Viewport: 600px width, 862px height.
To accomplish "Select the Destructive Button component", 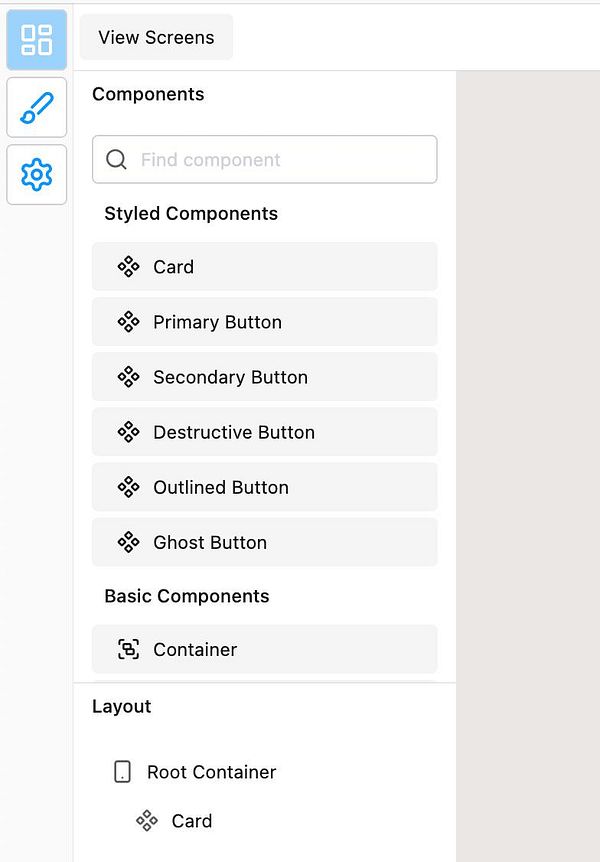I will point(265,432).
